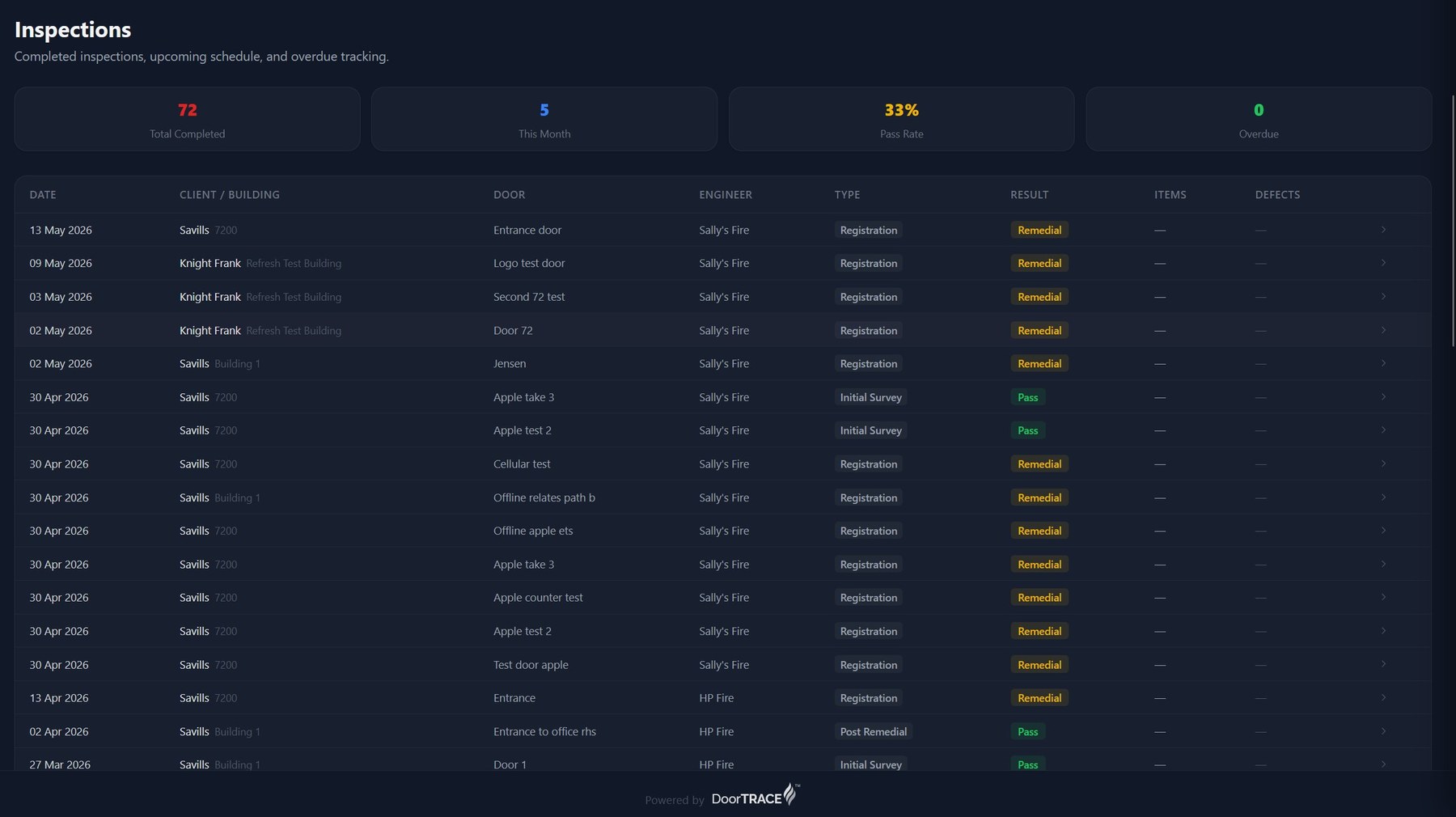
Task: Expand the 13 Apr 2026 Entrance row chevron
Action: 1383,697
